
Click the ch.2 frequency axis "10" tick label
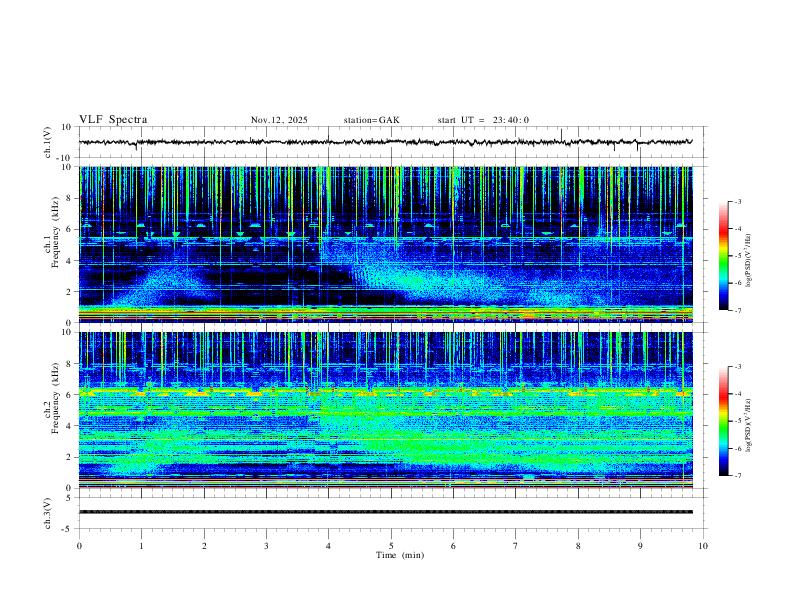click(67, 332)
